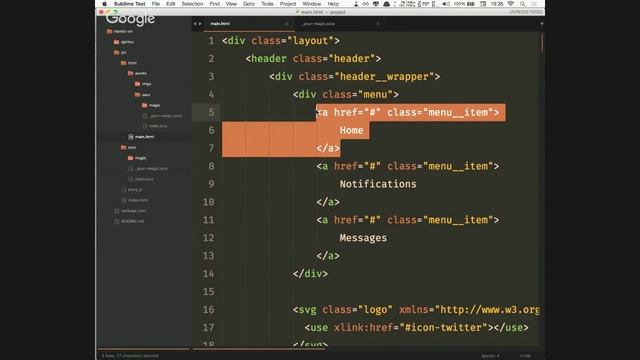Open package.json from the sidebar
This screenshot has height=360, width=640.
[x=133, y=211]
